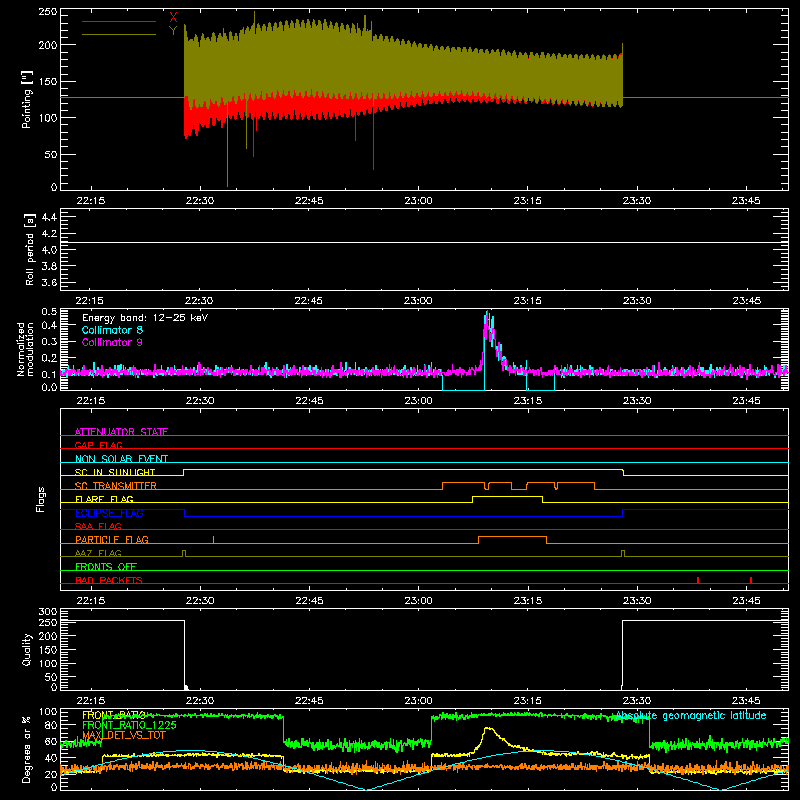The image size is (800, 800).
Task: Click the 23:00 time label under Pointing plot
Action: [418, 201]
